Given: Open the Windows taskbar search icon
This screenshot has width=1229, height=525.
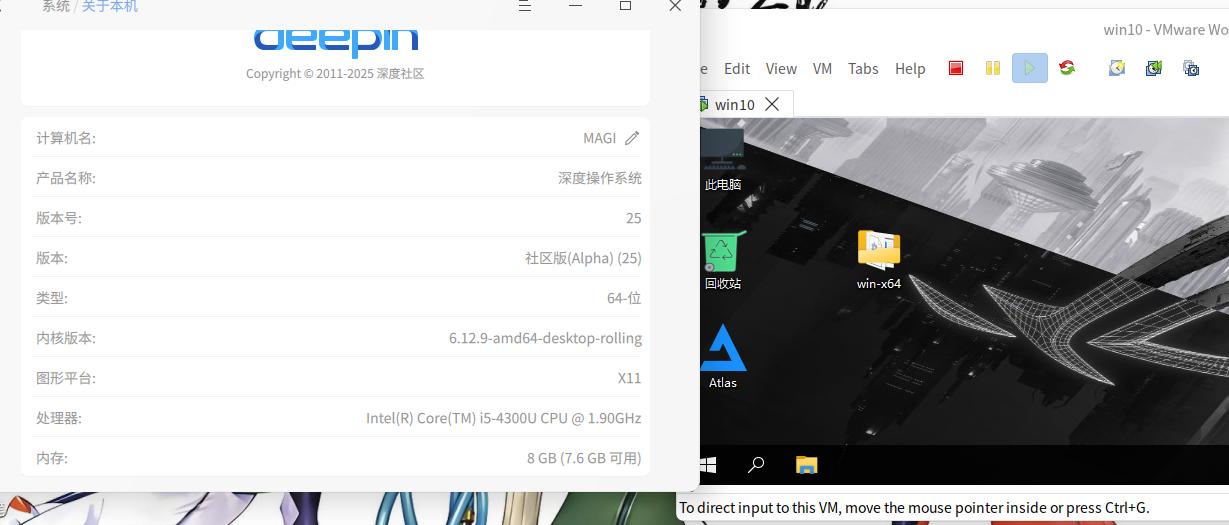Looking at the screenshot, I should click(x=756, y=465).
